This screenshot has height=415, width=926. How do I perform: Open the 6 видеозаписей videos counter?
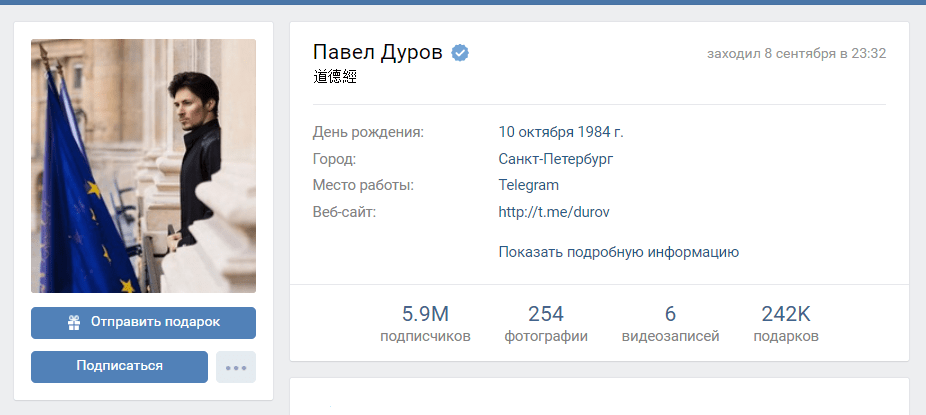670,323
